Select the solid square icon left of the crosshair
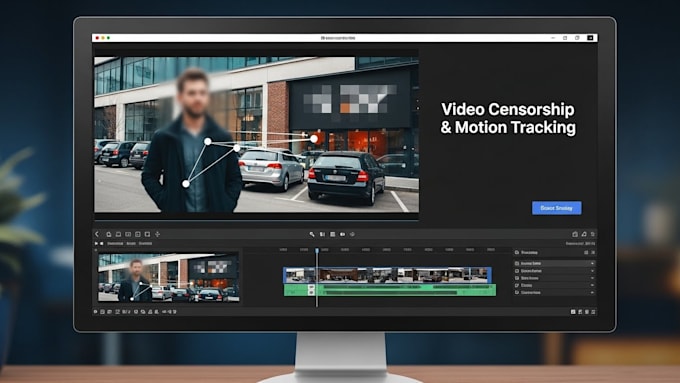This screenshot has width=680, height=383. click(147, 234)
